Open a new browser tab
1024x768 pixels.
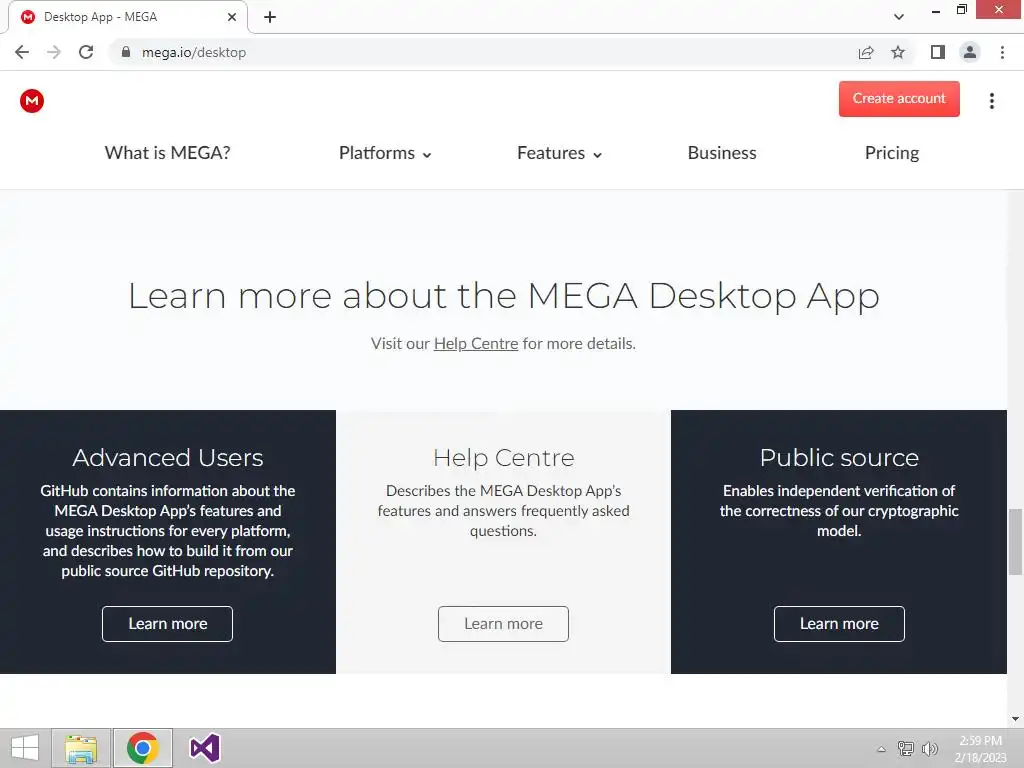(x=270, y=17)
